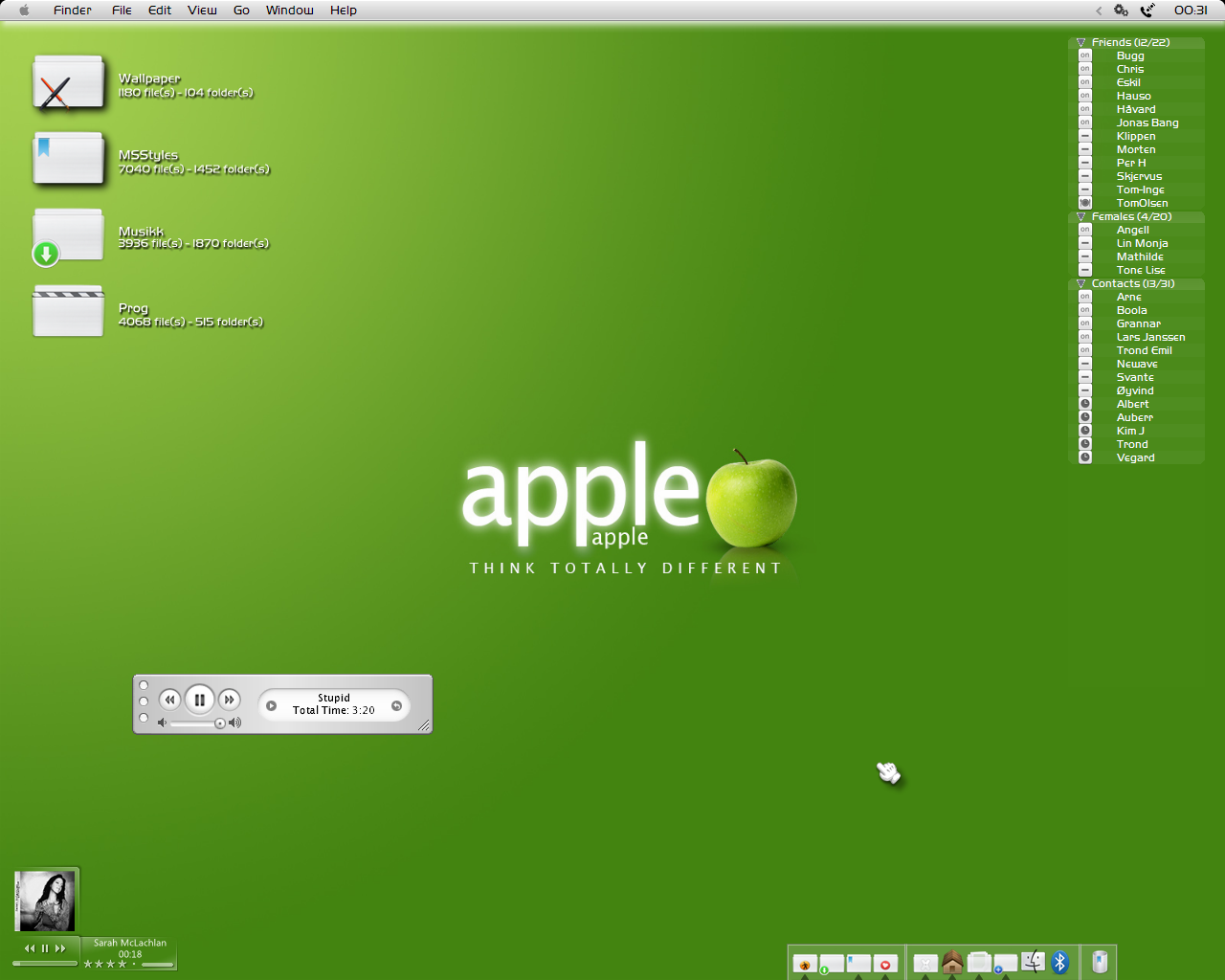This screenshot has width=1225, height=980.
Task: Click the top round window button on iTunes player
Action: pos(144,685)
